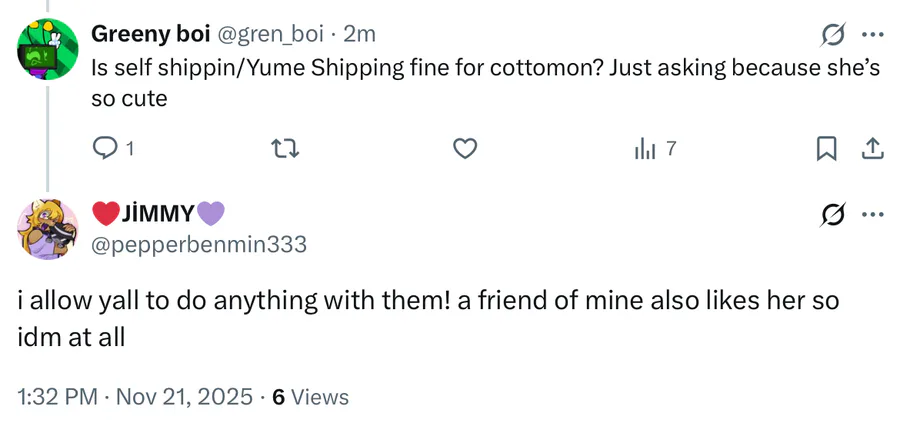This screenshot has width=900, height=433.
Task: Open more options on Greeny boi's tweet
Action: (872, 35)
